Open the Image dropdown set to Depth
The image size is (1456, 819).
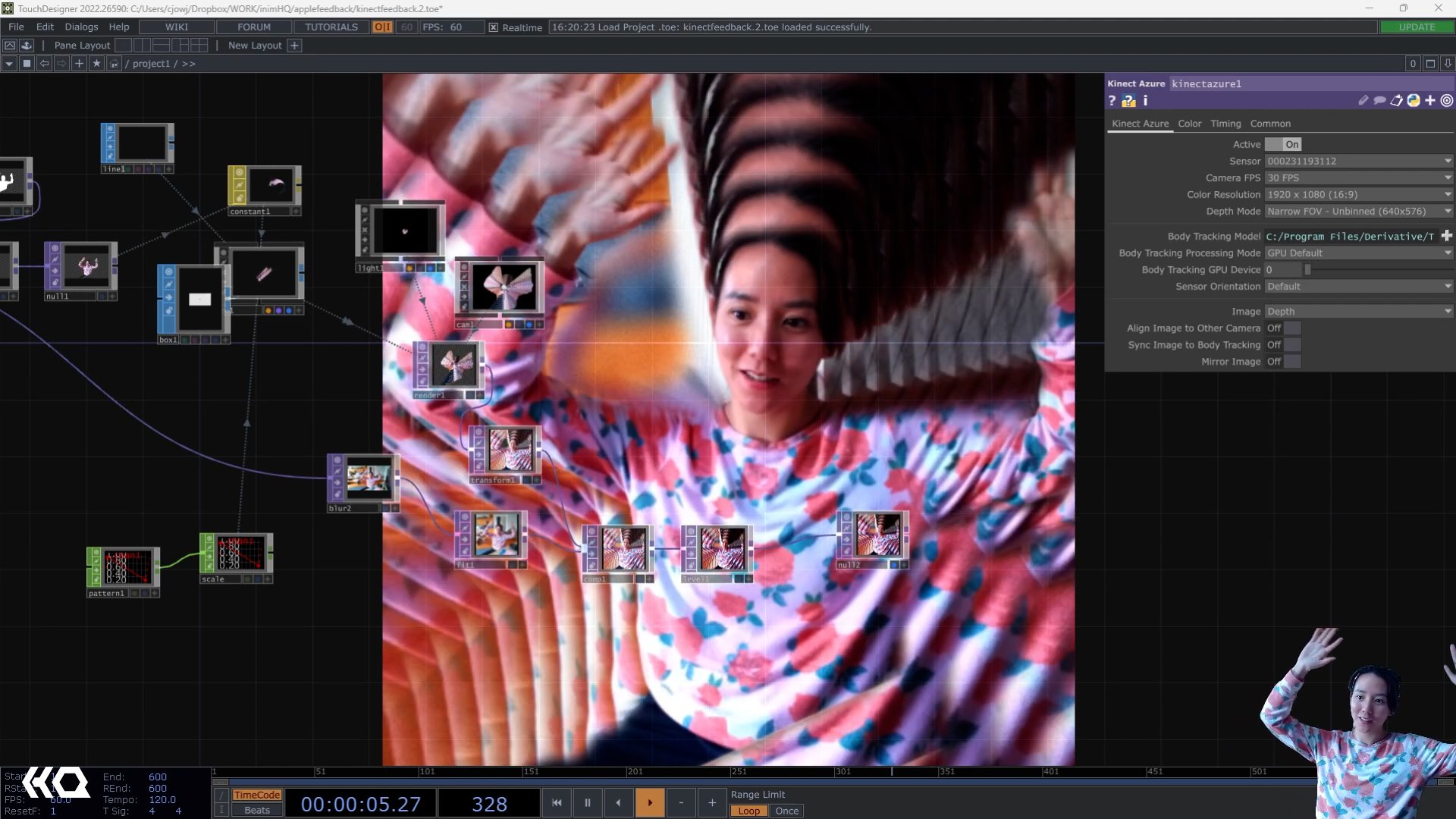(1358, 311)
